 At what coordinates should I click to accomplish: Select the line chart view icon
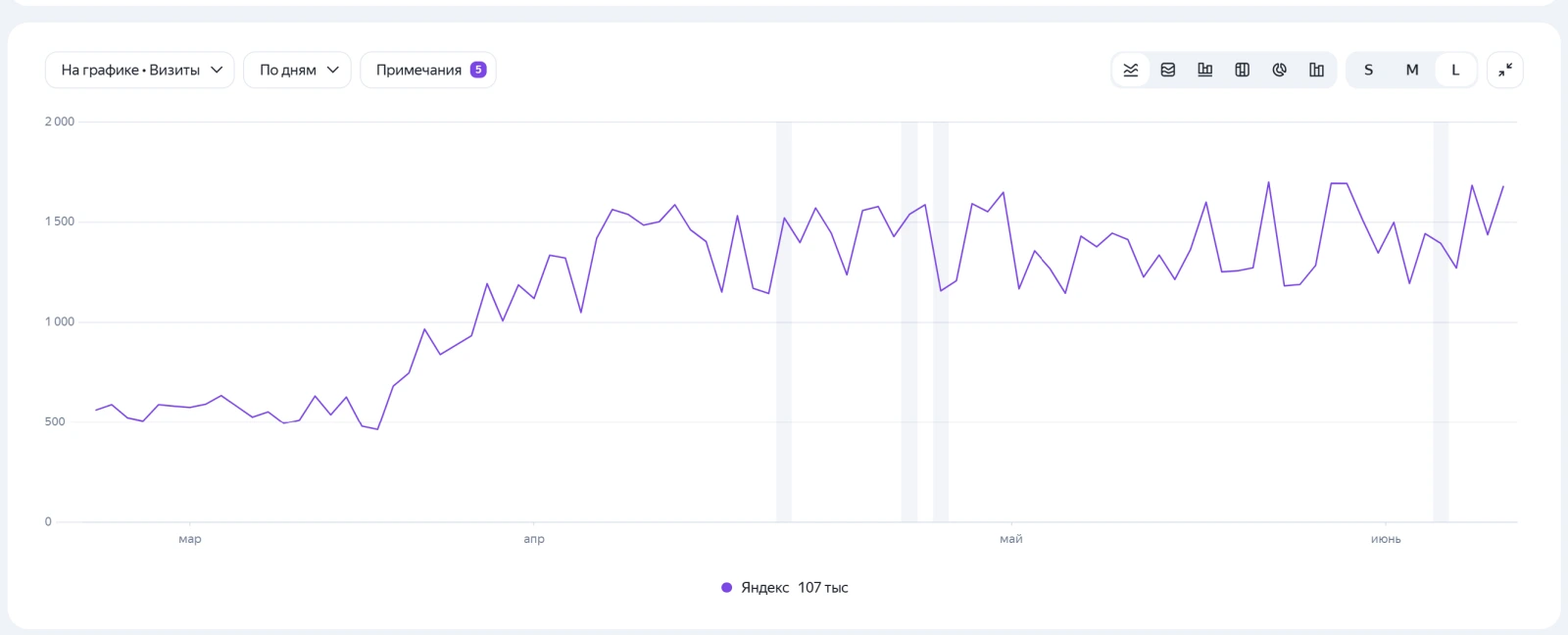1131,70
